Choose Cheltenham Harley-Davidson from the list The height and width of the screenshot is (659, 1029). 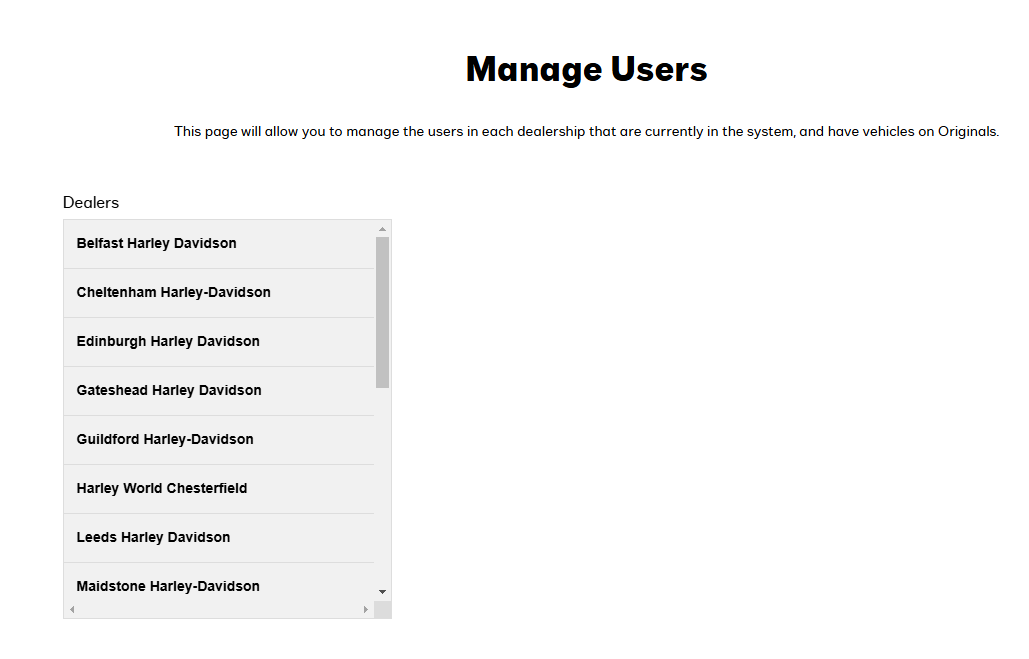point(174,292)
